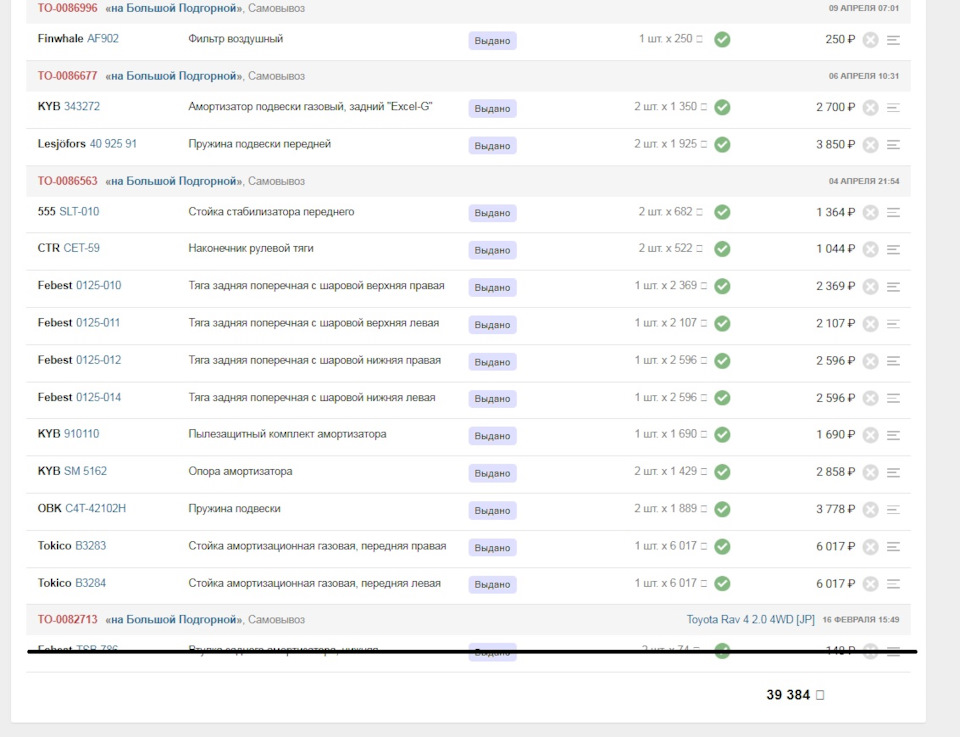Click Выдано status badge for KYB 343272

[492, 108]
